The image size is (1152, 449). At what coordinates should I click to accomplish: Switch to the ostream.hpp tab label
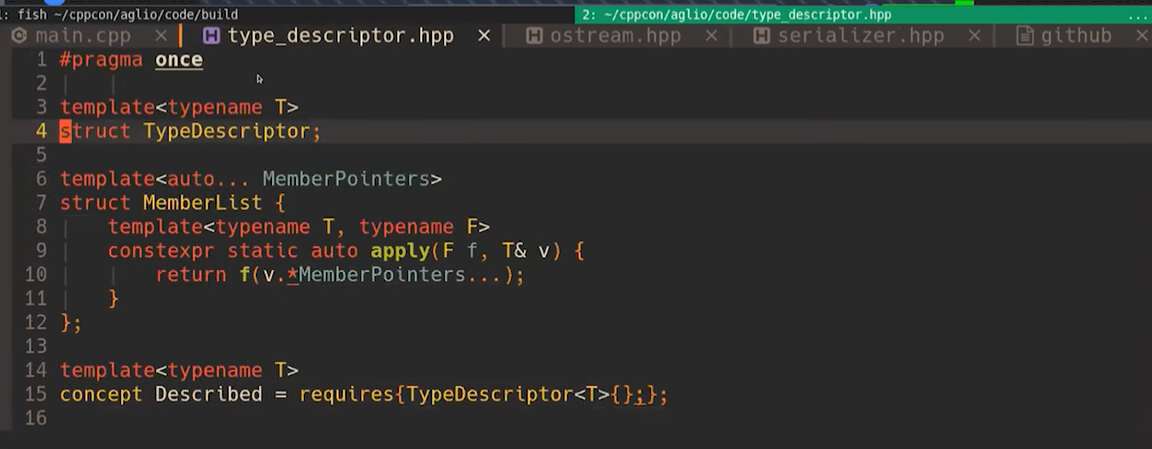coord(615,36)
